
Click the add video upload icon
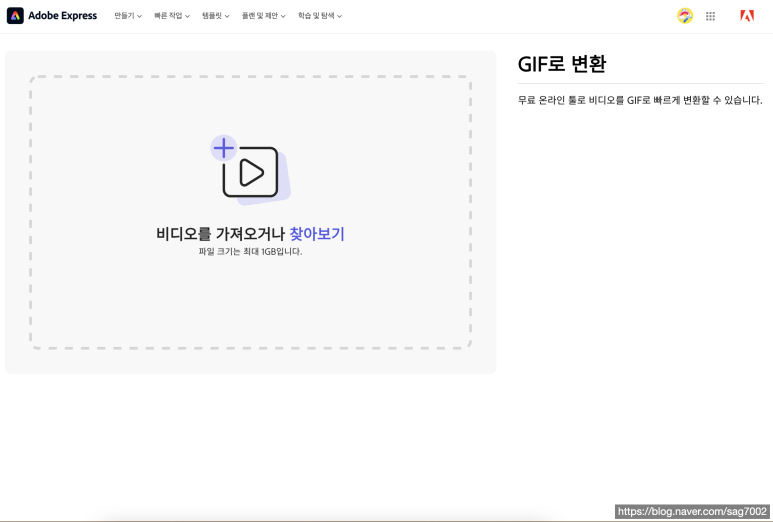point(250,170)
